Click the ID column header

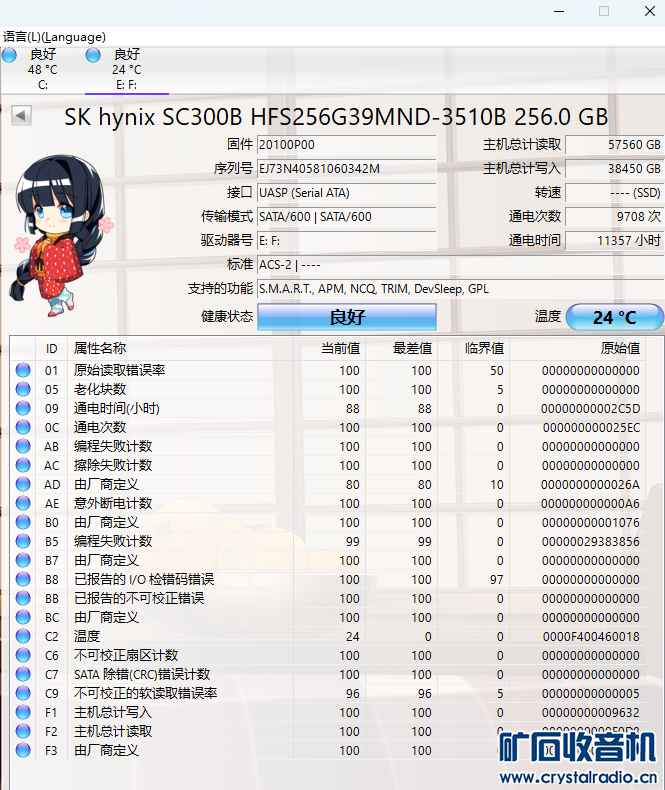(51, 349)
